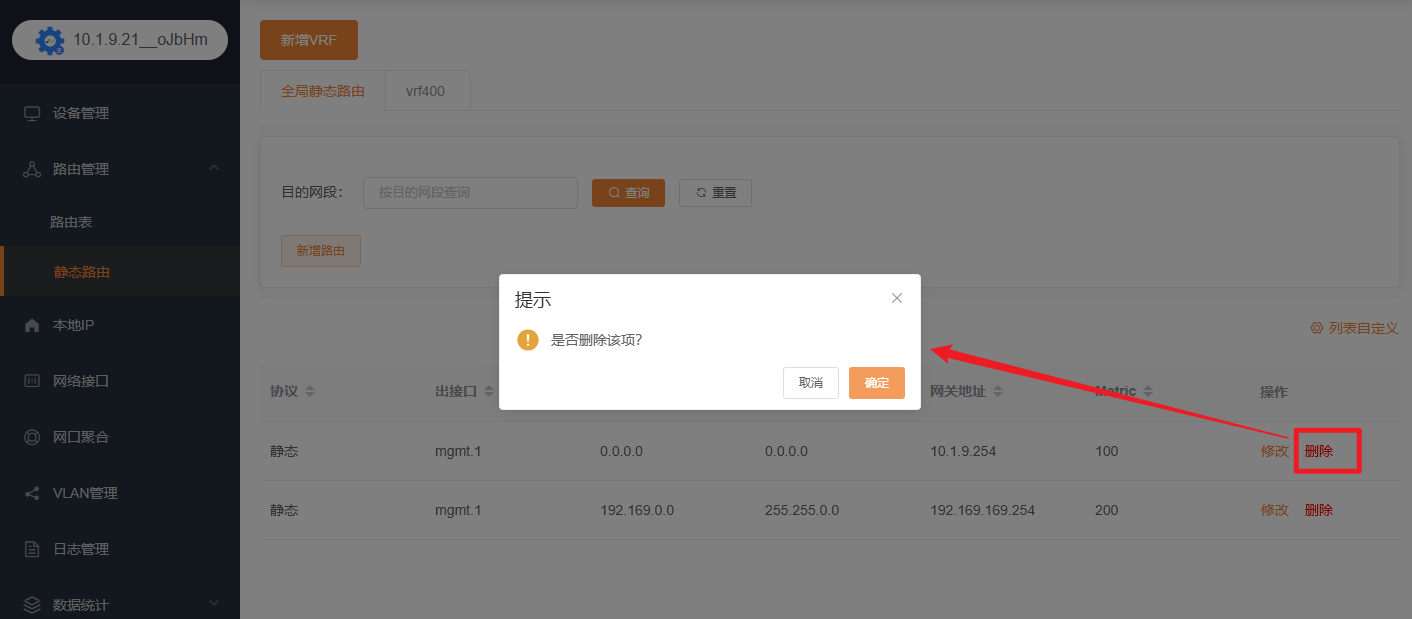Sort the table by 网关地址 column
This screenshot has height=619, width=1412.
[997, 391]
